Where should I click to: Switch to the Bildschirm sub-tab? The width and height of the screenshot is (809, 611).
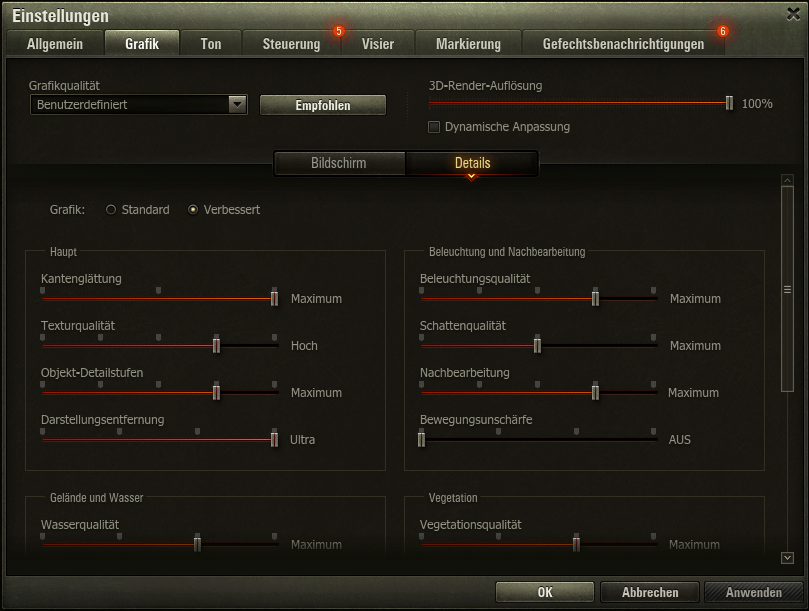point(339,163)
